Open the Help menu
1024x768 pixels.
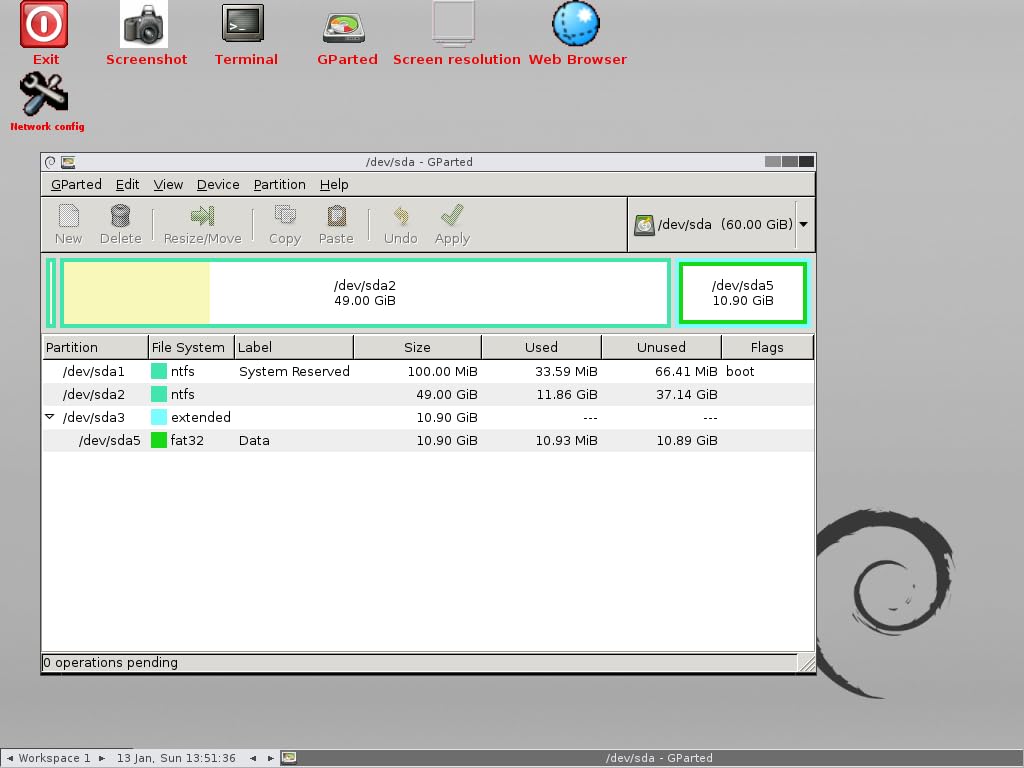tap(334, 184)
